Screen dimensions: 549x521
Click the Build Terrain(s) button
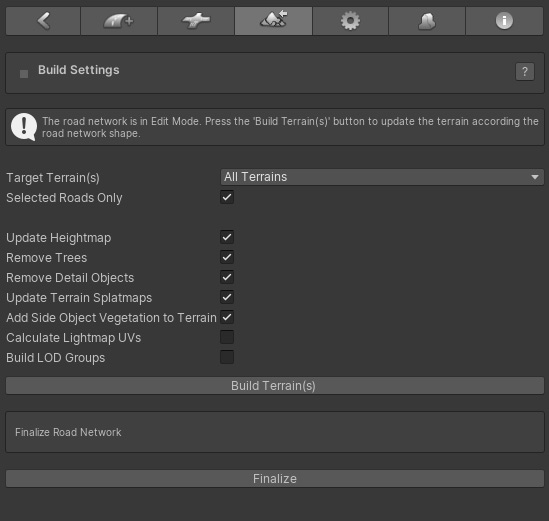275,385
